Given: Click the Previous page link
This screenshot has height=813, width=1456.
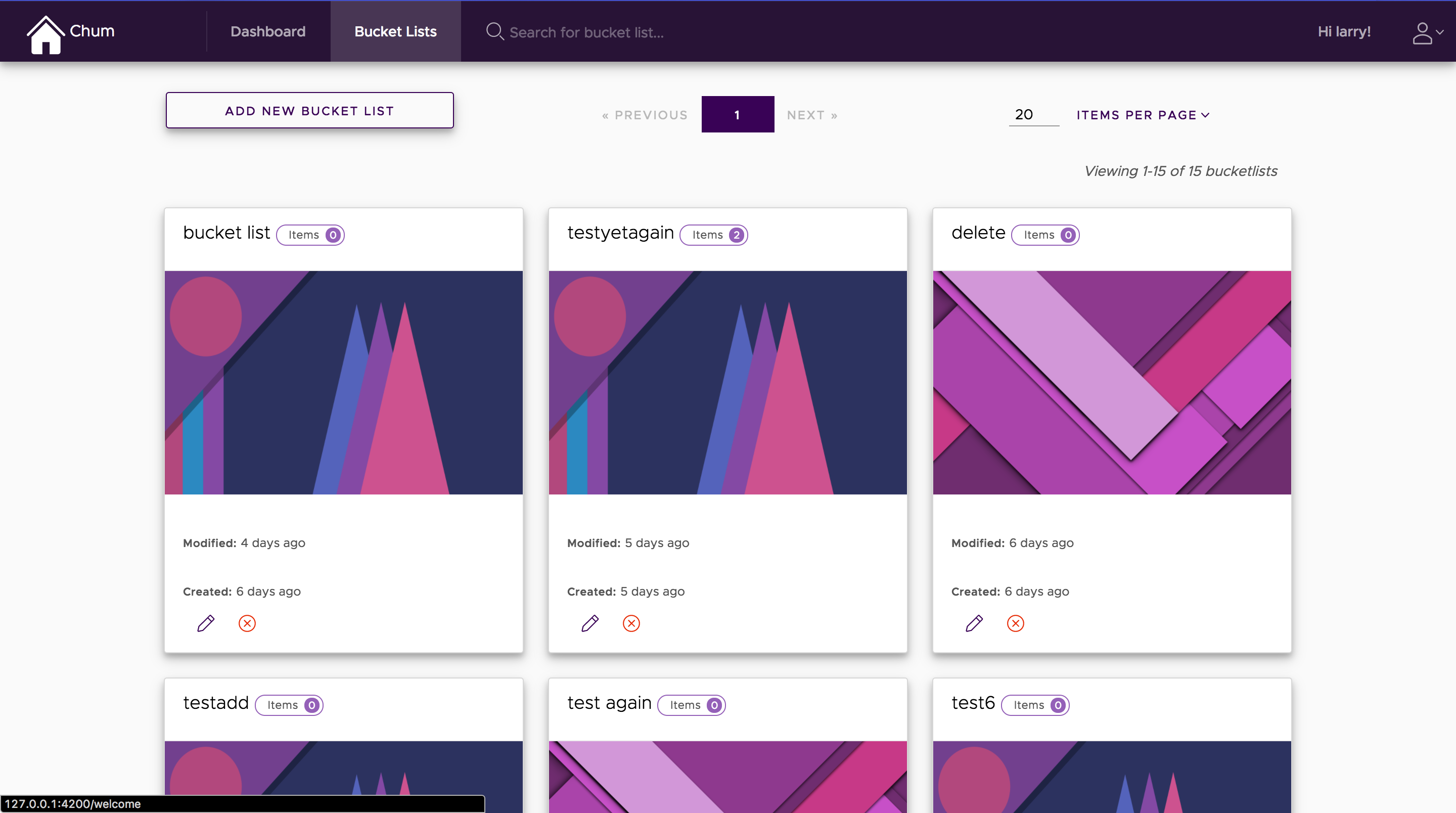Looking at the screenshot, I should [645, 115].
